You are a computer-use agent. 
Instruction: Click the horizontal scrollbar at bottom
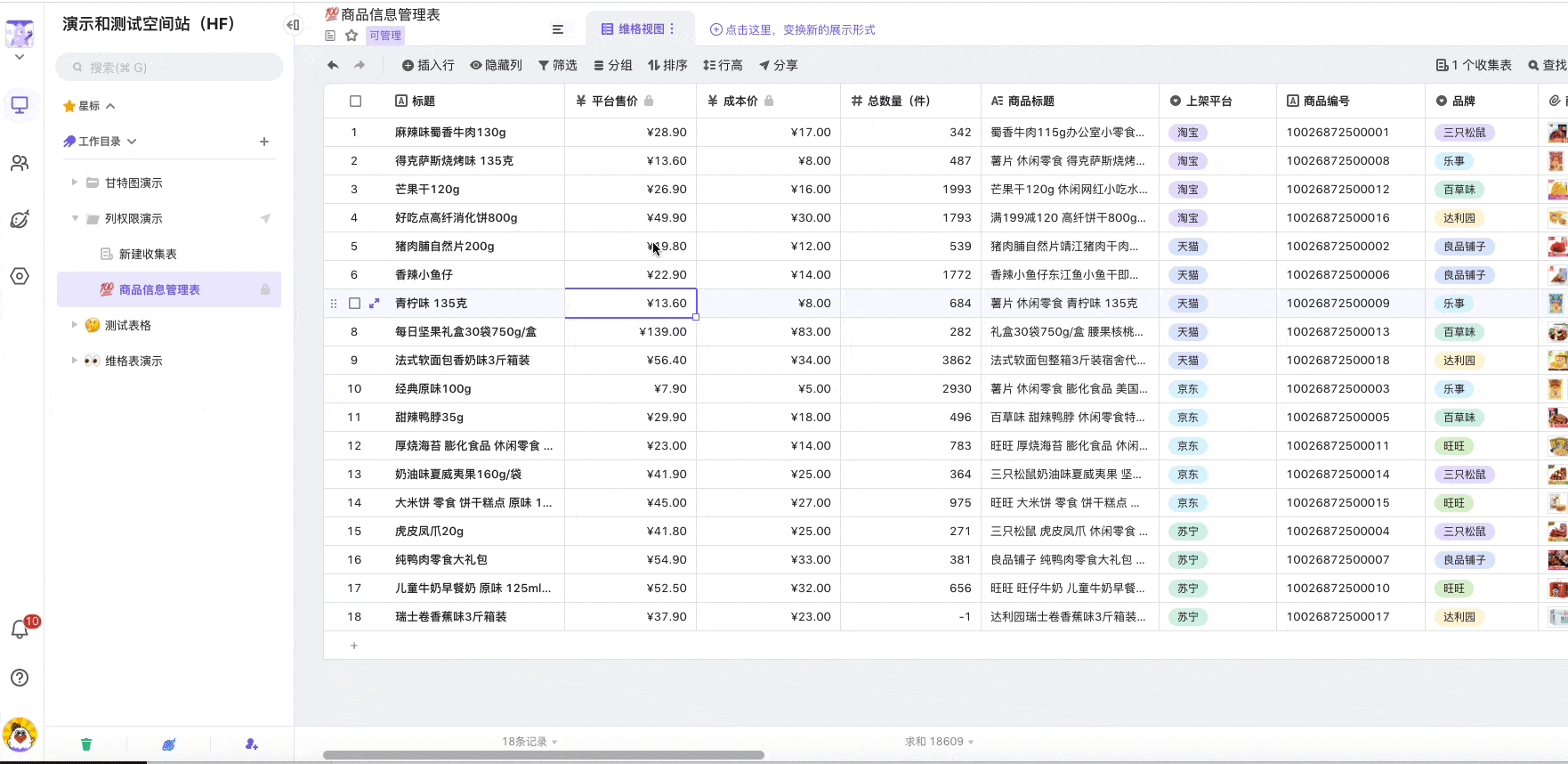click(x=544, y=755)
